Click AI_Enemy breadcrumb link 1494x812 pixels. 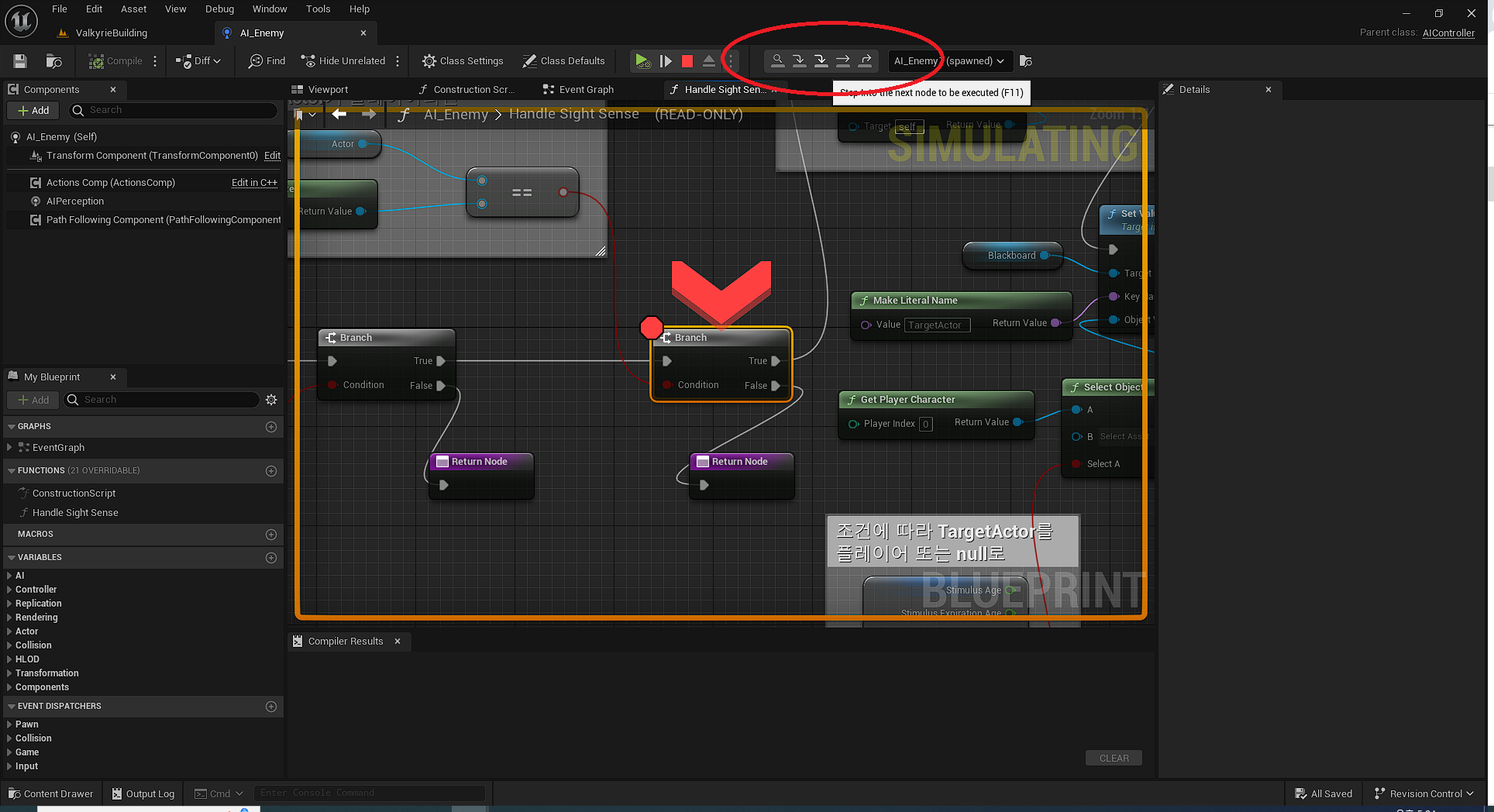click(x=456, y=115)
